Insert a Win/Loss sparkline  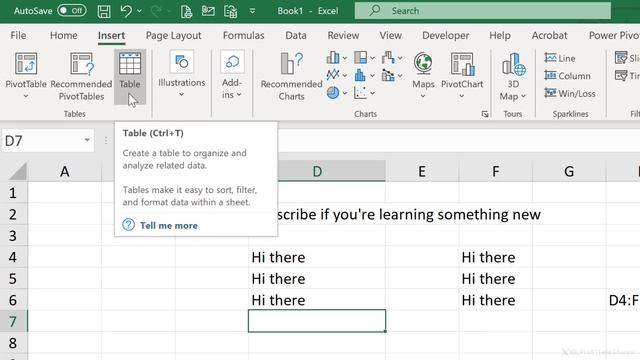tap(569, 93)
